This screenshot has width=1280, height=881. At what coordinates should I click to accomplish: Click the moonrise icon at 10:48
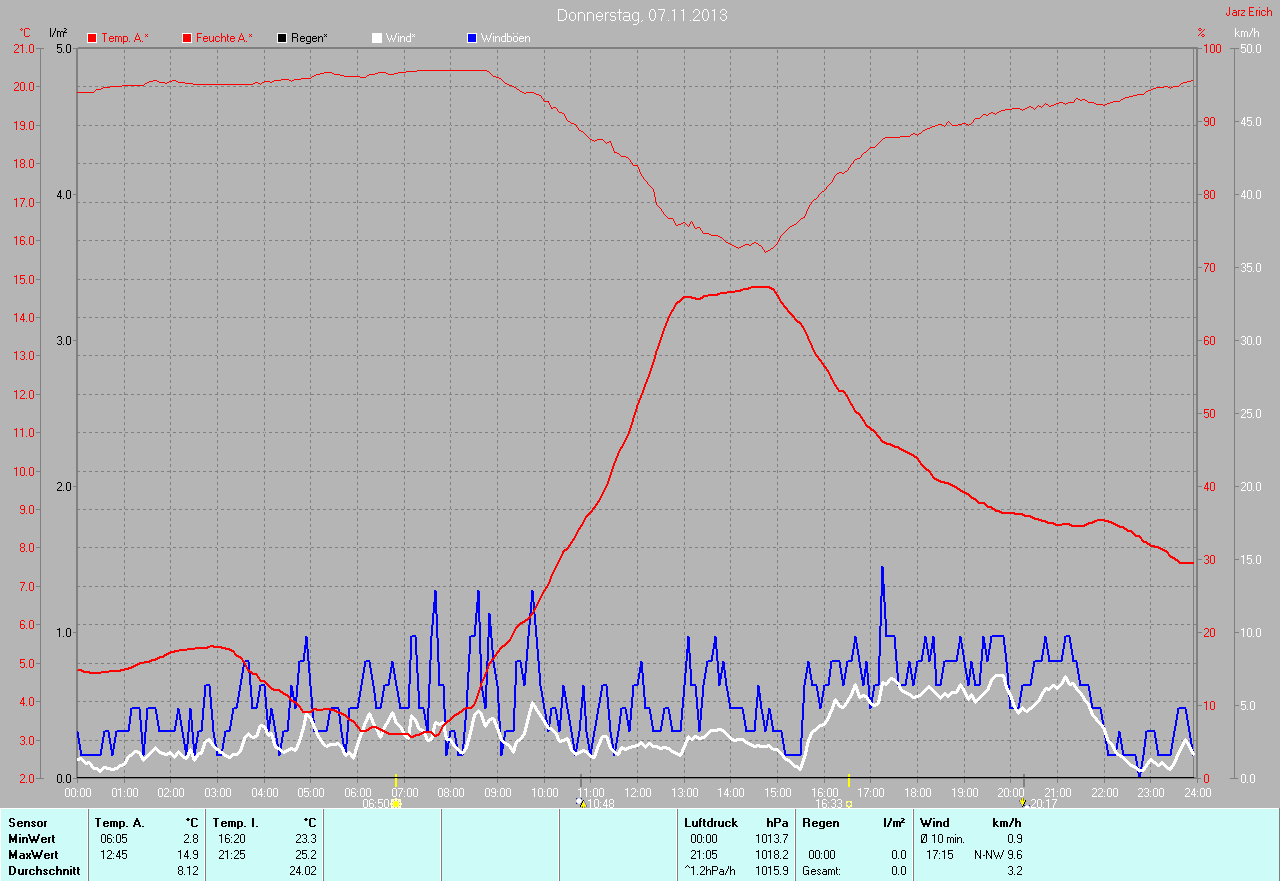tap(581, 803)
